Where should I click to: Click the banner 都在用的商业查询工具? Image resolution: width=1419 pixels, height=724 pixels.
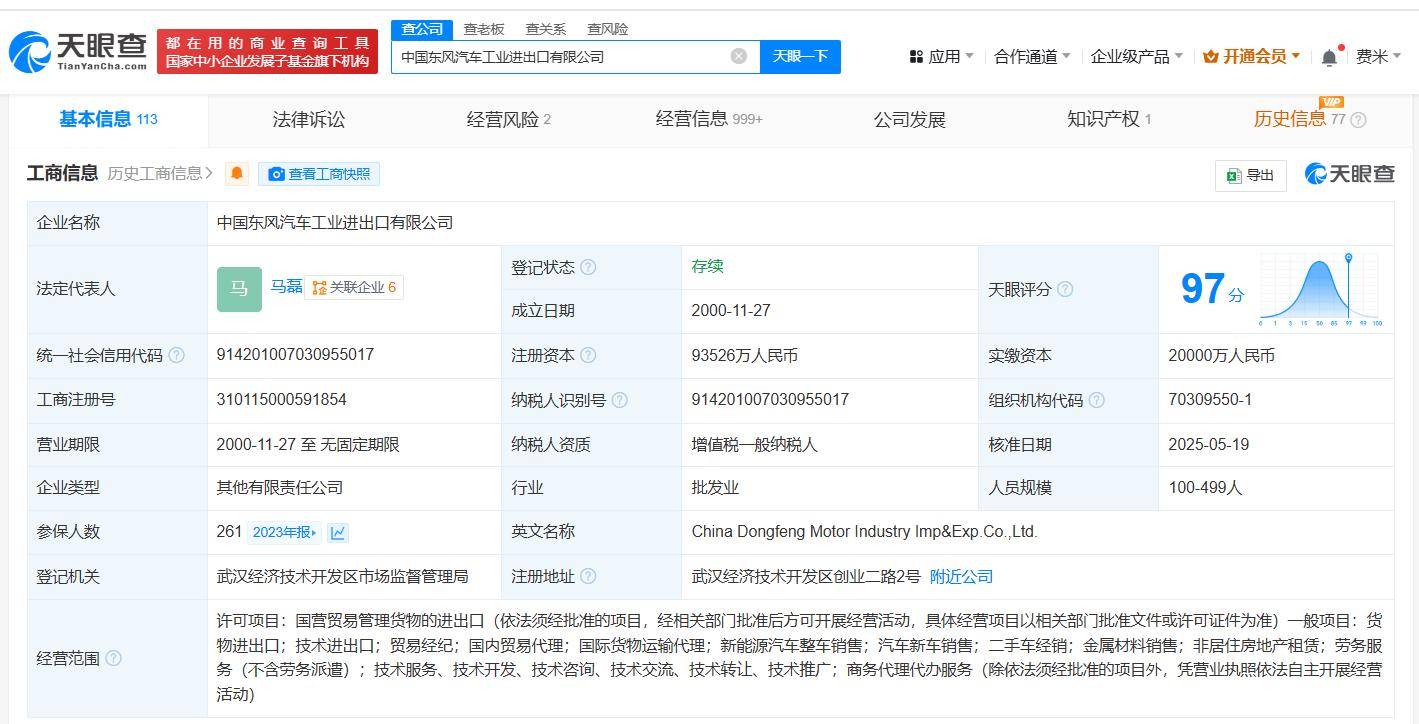267,51
